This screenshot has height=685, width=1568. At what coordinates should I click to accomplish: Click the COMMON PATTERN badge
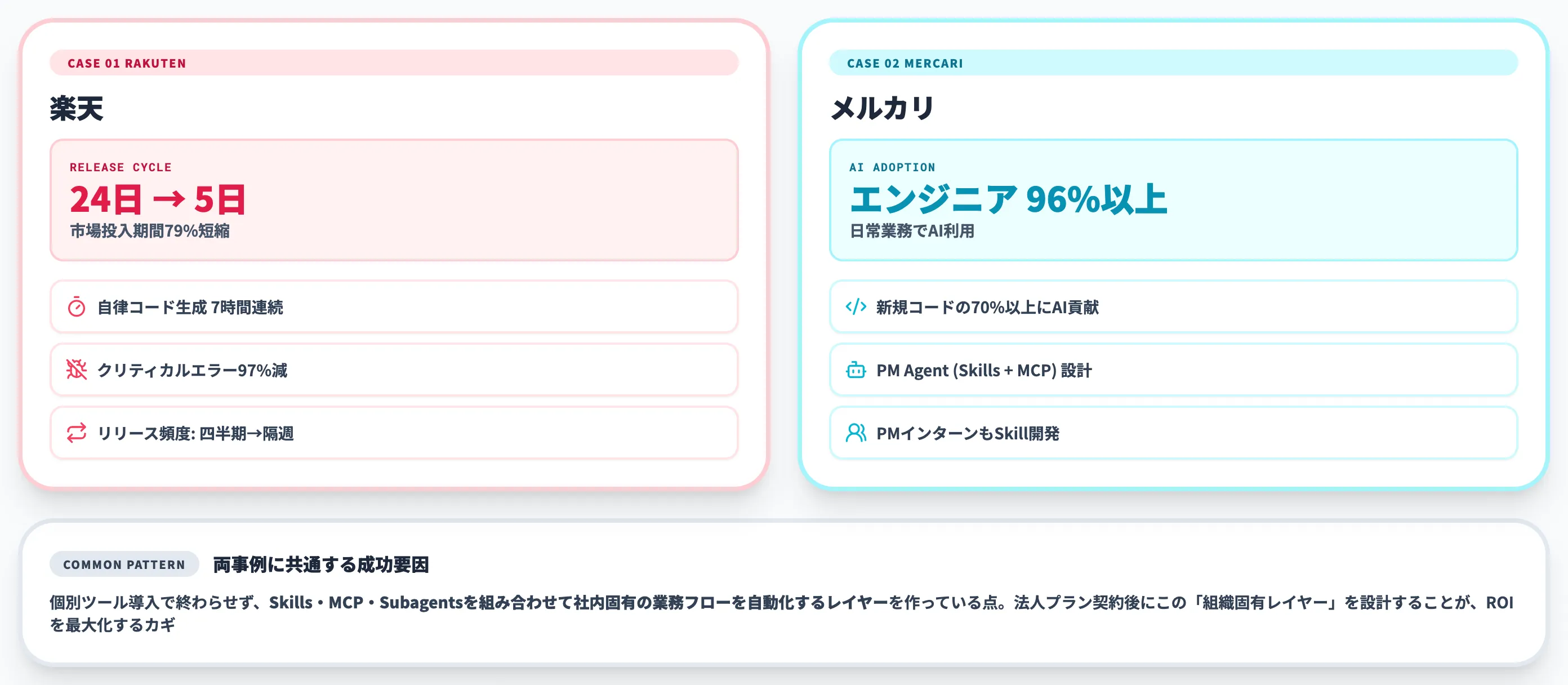click(124, 564)
